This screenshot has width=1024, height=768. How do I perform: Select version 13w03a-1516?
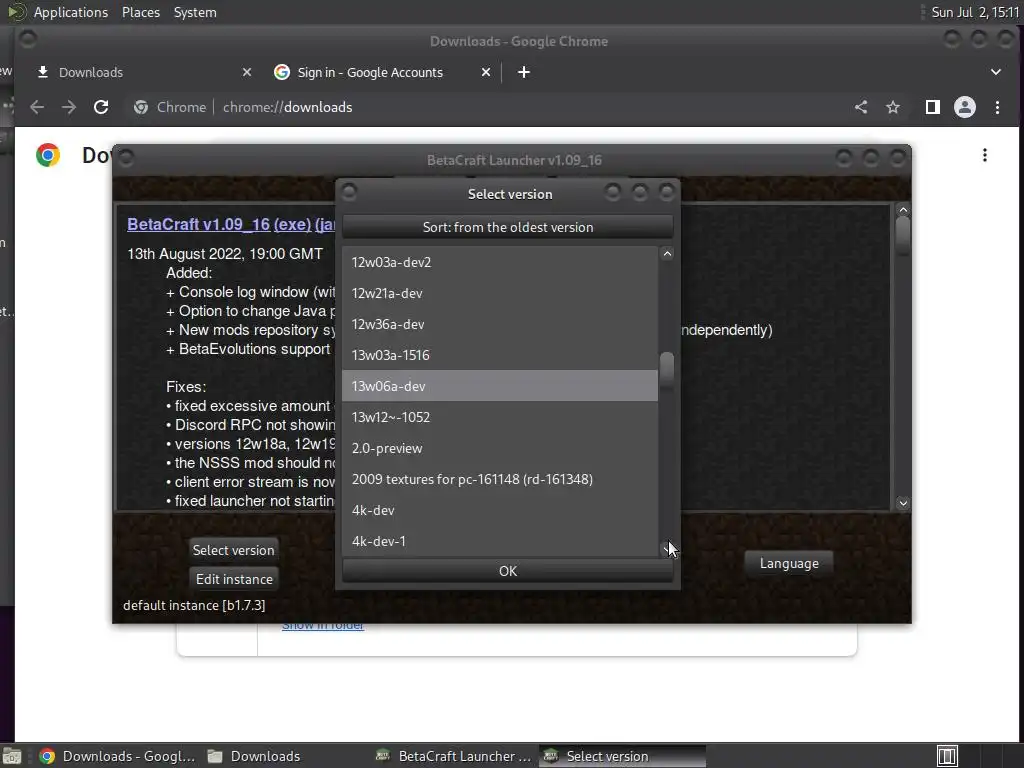tap(500, 355)
